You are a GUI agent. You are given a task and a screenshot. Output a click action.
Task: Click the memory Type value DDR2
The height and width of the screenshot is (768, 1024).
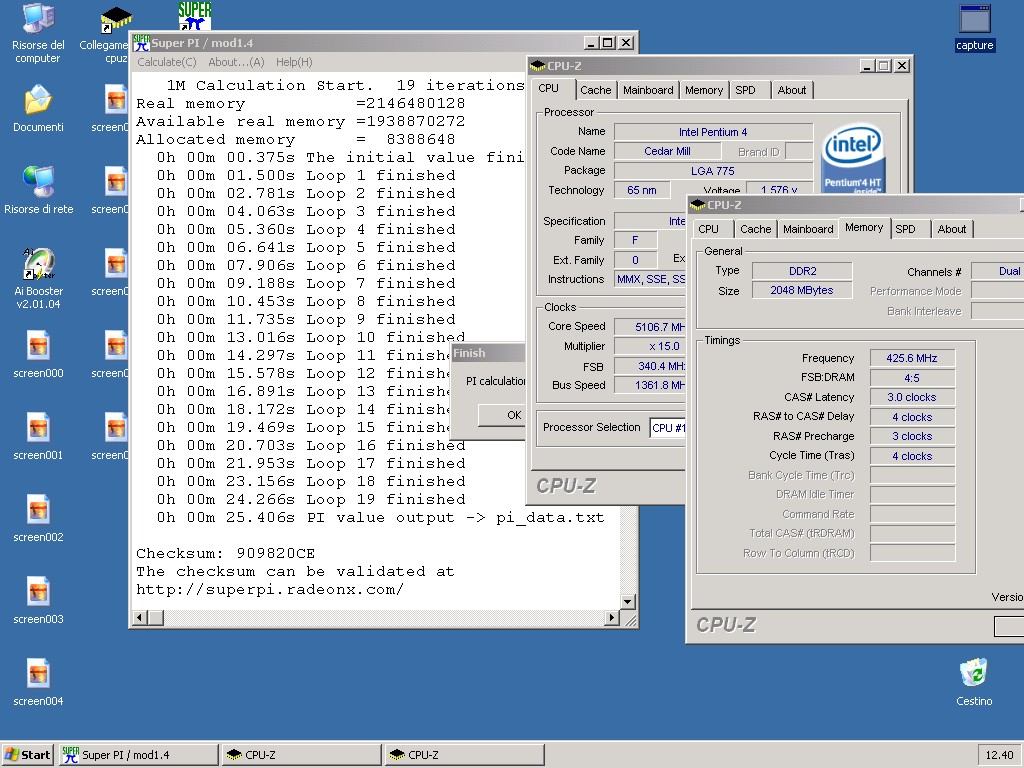click(802, 271)
